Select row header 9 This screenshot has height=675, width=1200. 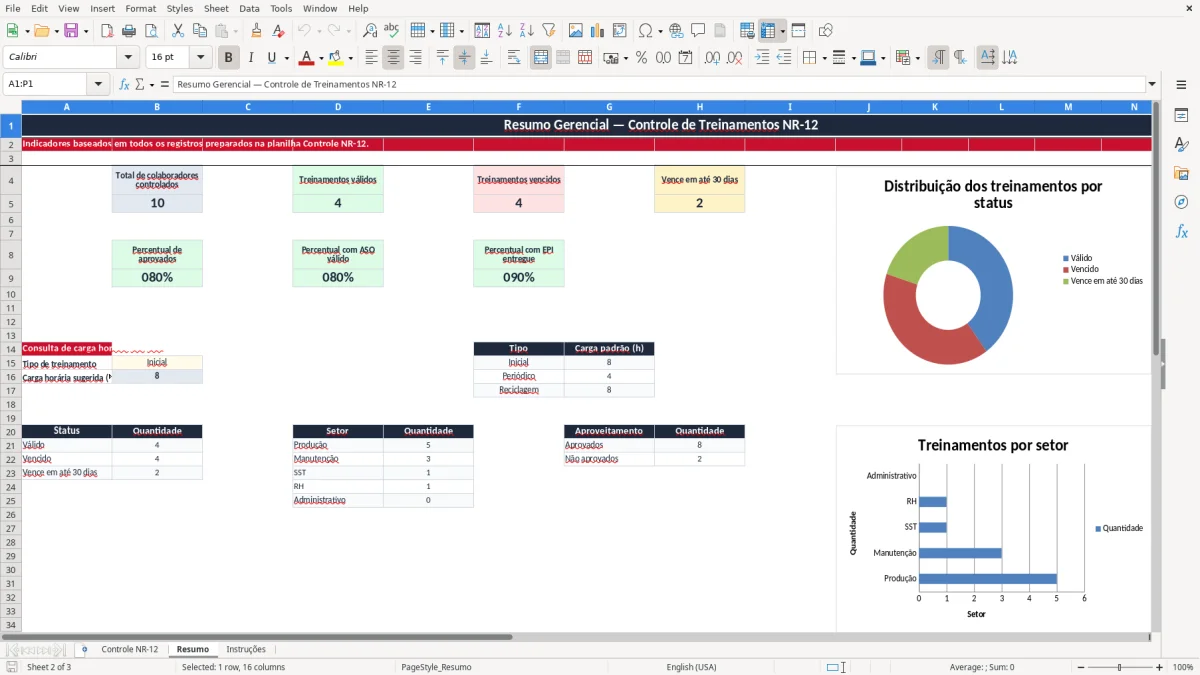[x=10, y=278]
